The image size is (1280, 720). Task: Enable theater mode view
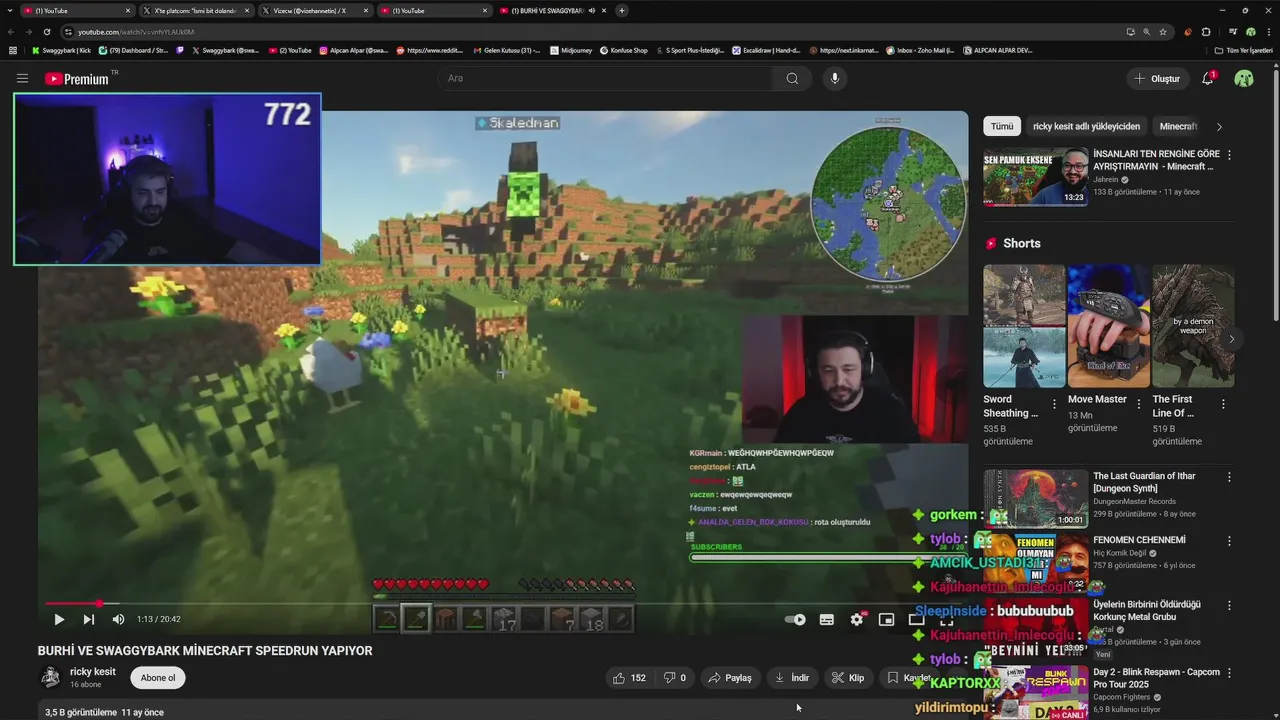coord(916,620)
